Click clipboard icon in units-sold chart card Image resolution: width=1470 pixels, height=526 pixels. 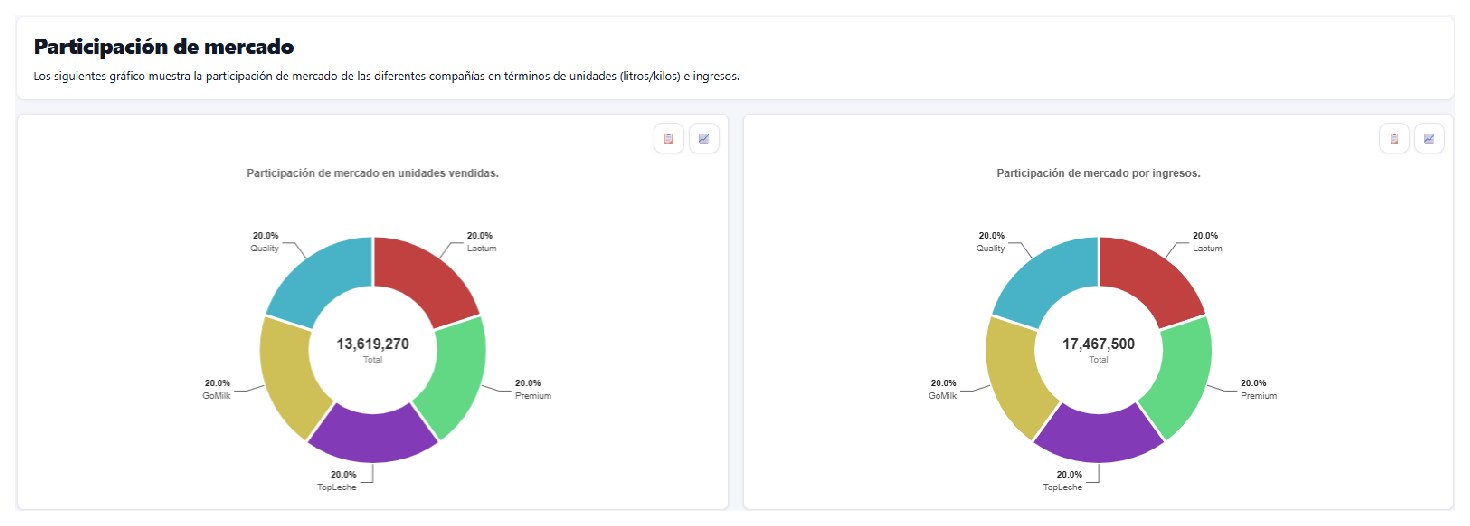click(x=668, y=139)
